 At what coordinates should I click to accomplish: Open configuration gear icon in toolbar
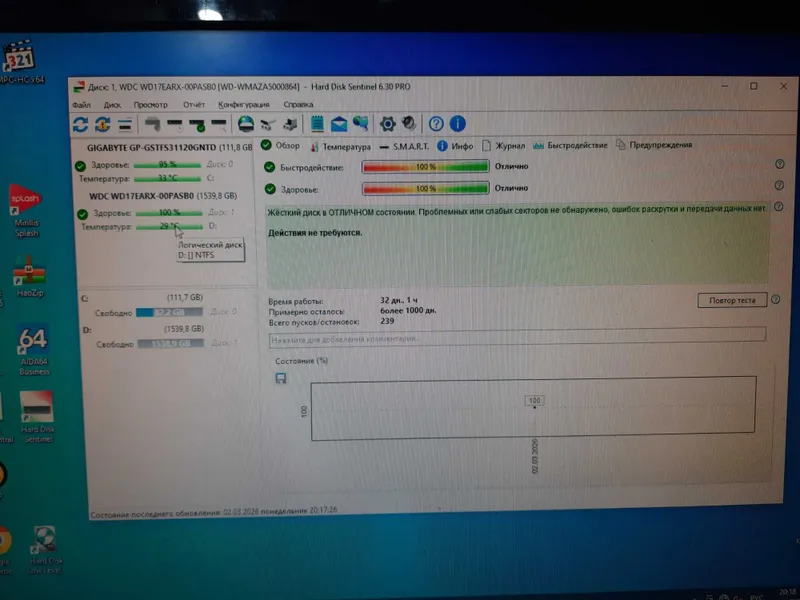coord(387,123)
